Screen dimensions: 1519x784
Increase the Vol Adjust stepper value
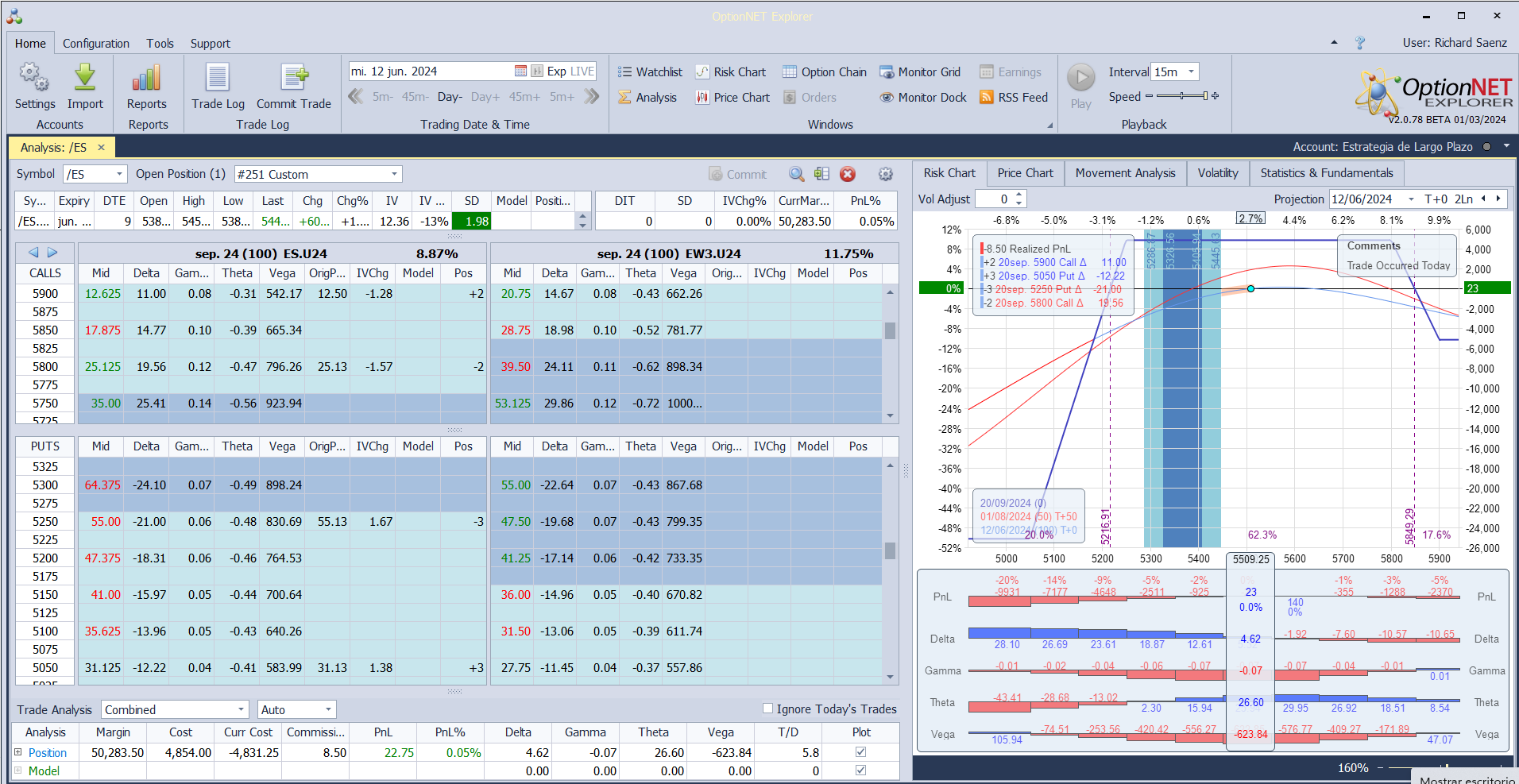pyautogui.click(x=1020, y=195)
